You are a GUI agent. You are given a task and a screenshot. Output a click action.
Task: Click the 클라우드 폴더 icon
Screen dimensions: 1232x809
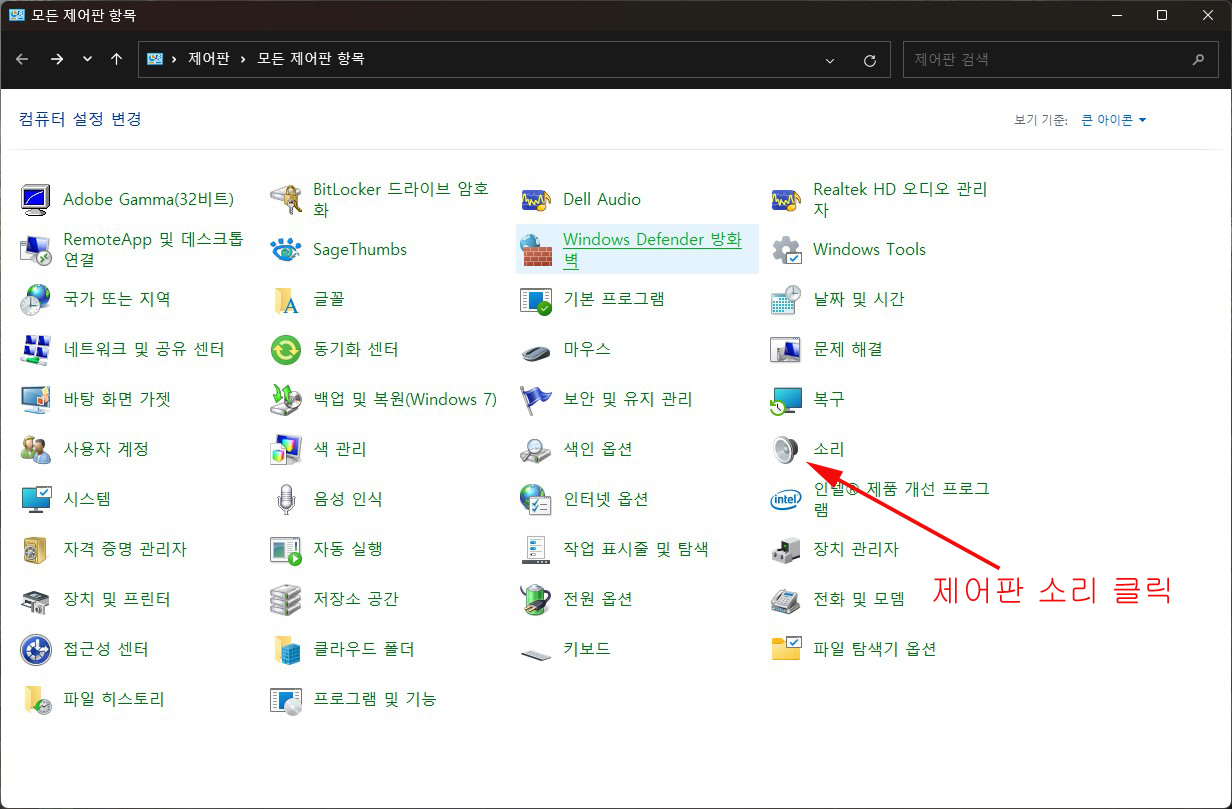(x=286, y=649)
